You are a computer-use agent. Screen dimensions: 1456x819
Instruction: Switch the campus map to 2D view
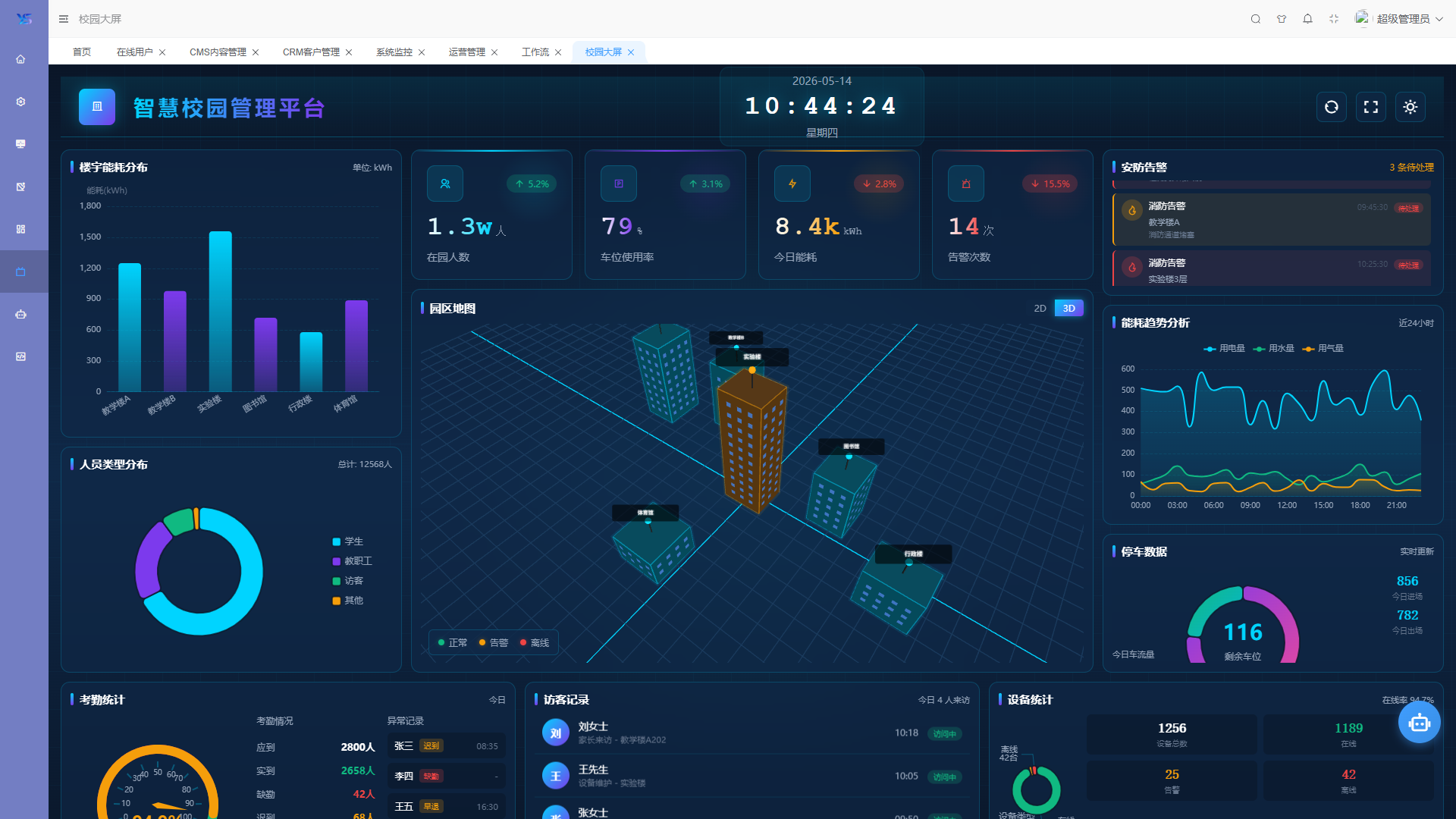1040,309
